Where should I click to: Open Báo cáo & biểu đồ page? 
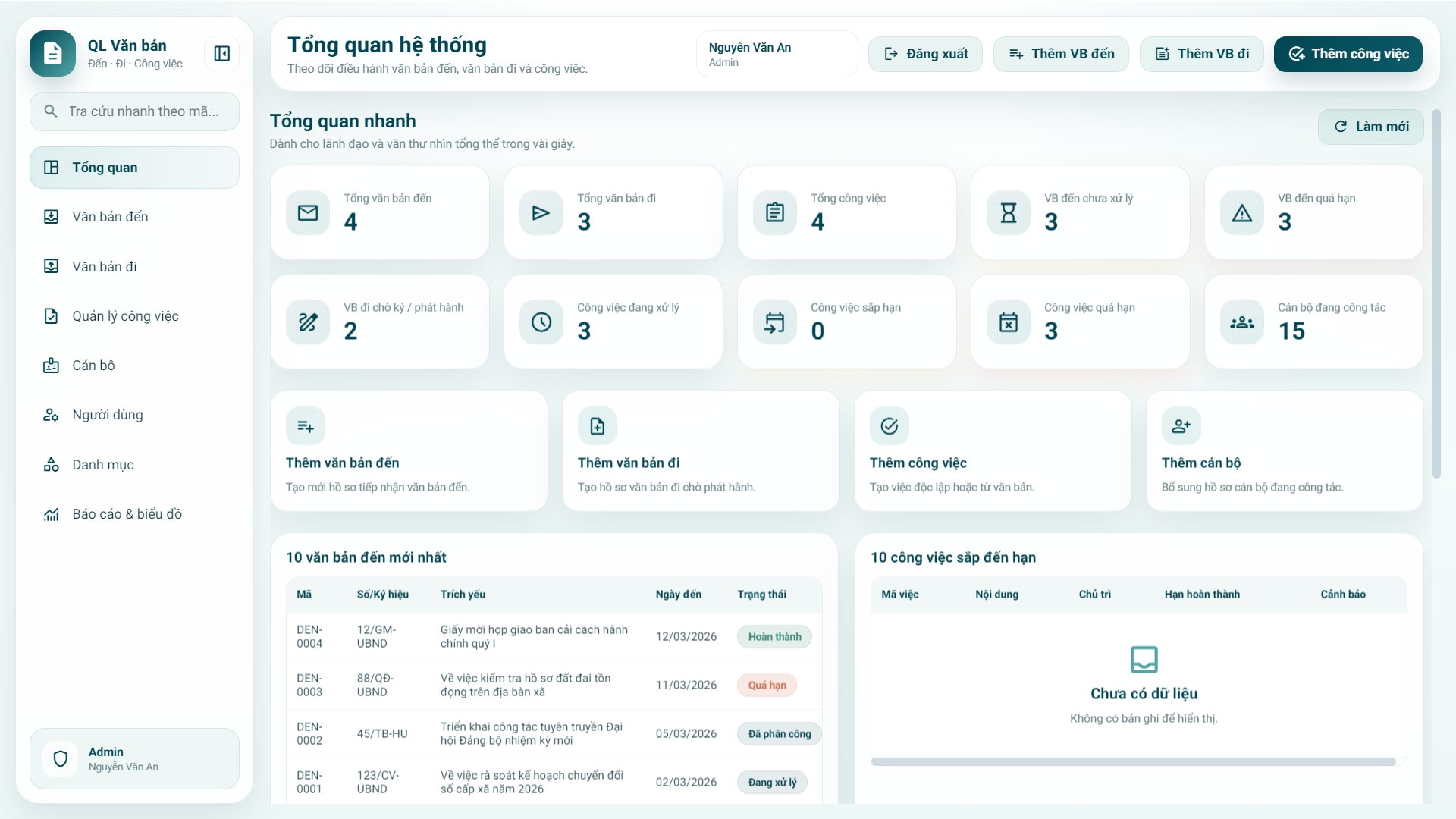click(127, 514)
